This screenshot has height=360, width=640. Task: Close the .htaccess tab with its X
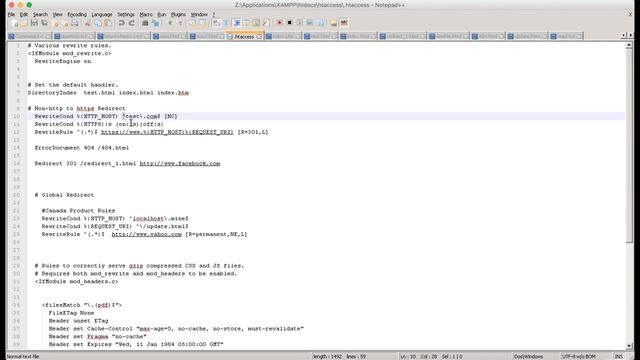coord(259,36)
